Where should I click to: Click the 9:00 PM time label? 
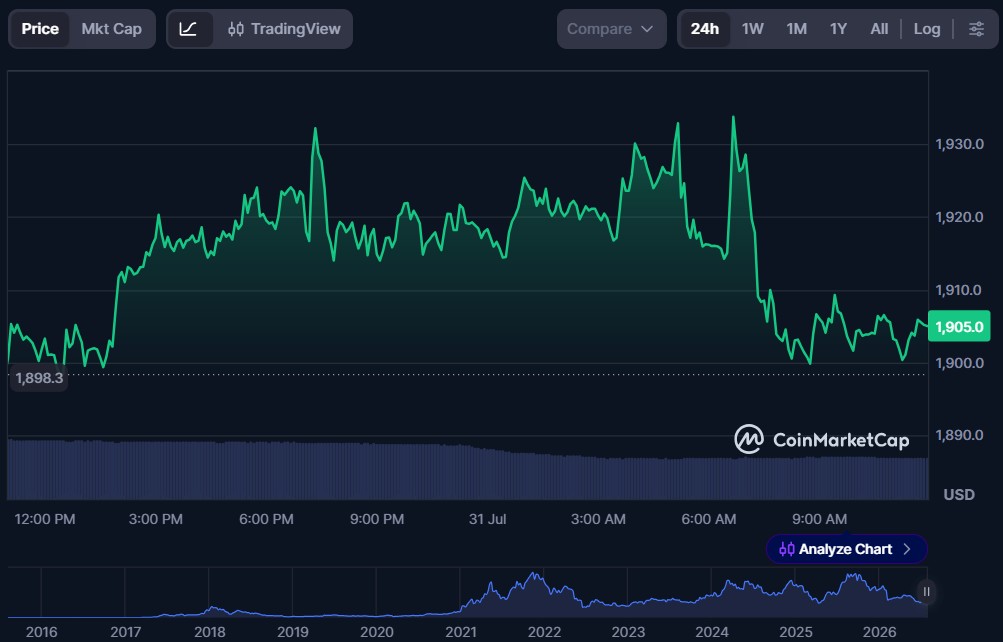coord(377,519)
